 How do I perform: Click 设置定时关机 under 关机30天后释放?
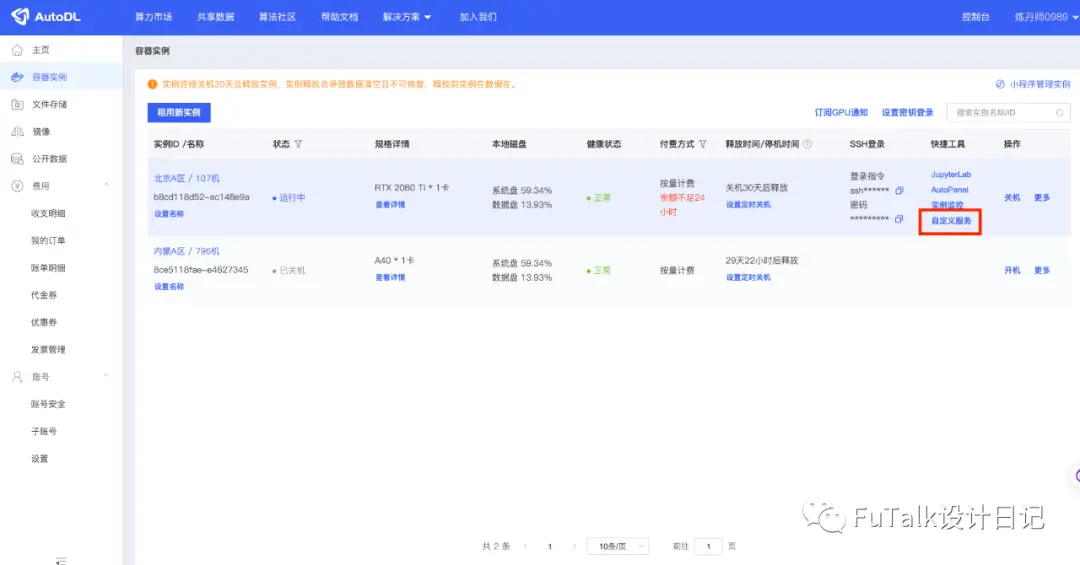[748, 205]
